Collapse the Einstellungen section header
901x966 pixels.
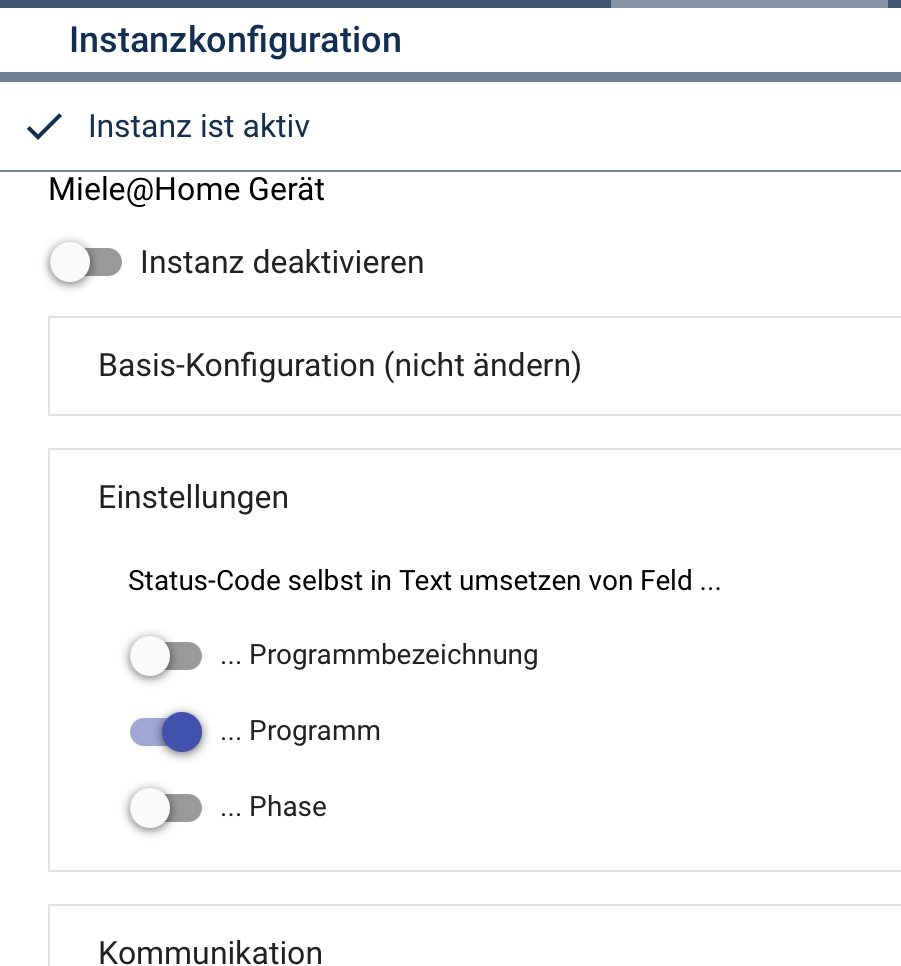(193, 497)
